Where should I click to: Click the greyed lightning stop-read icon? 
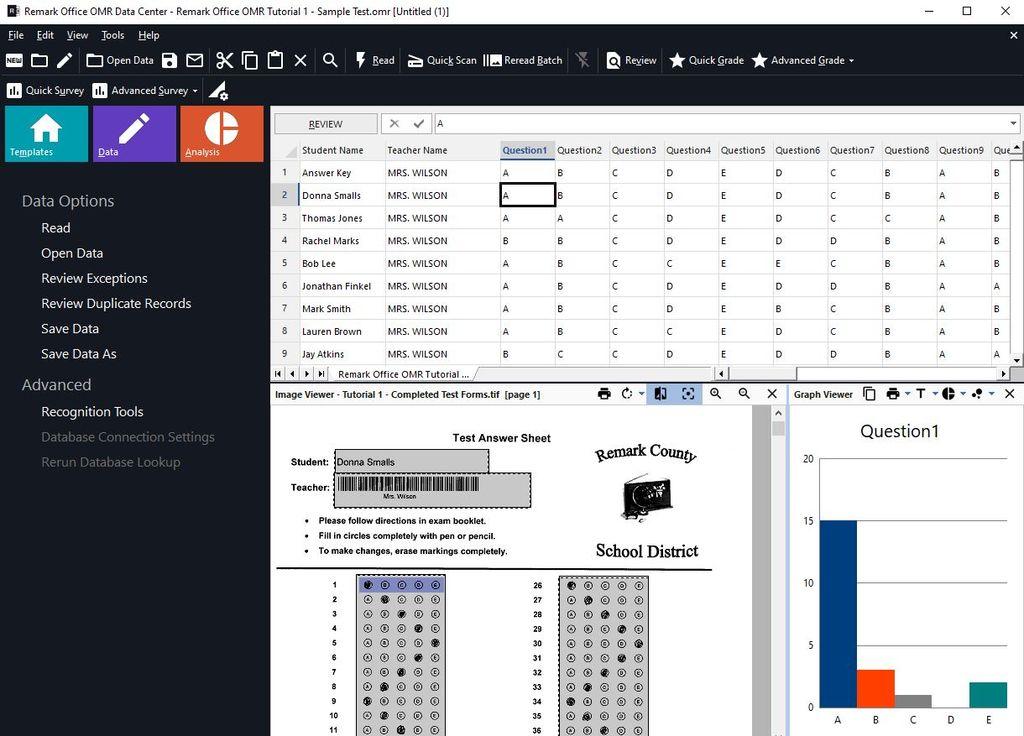583,61
